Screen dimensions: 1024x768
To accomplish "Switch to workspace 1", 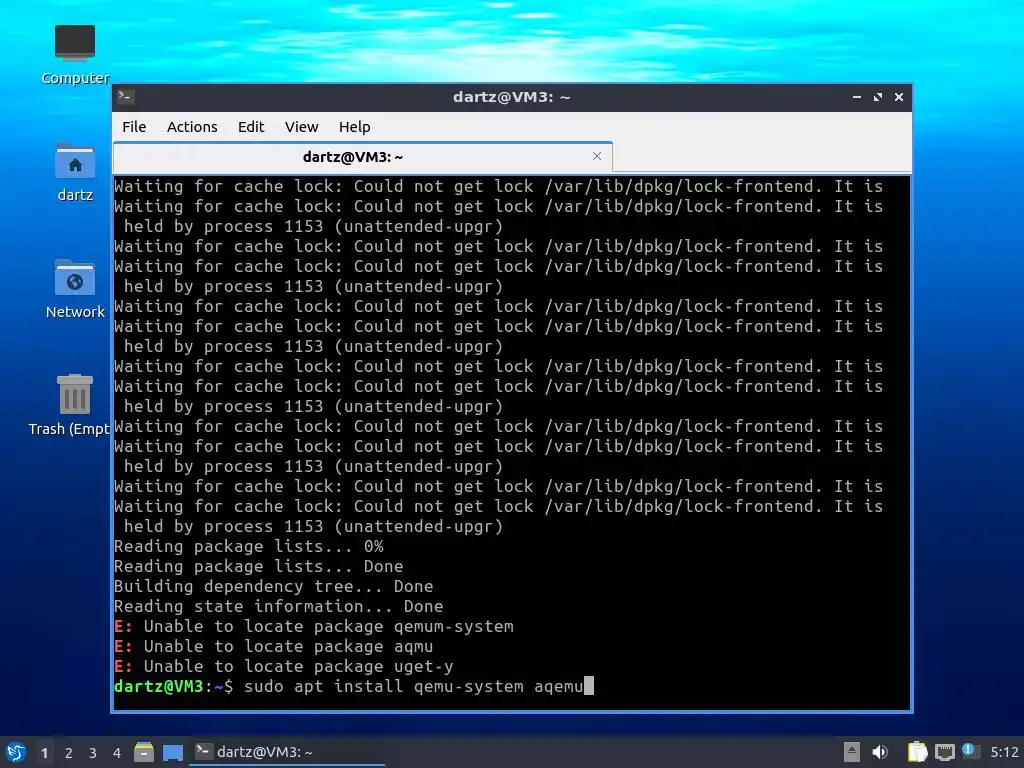I will pyautogui.click(x=44, y=753).
